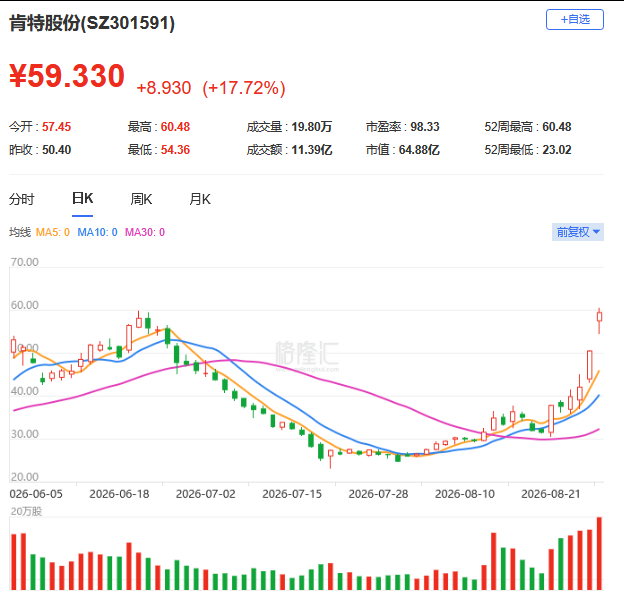The width and height of the screenshot is (624, 596).
Task: Select the 日K daily chart tab
Action: click(82, 199)
